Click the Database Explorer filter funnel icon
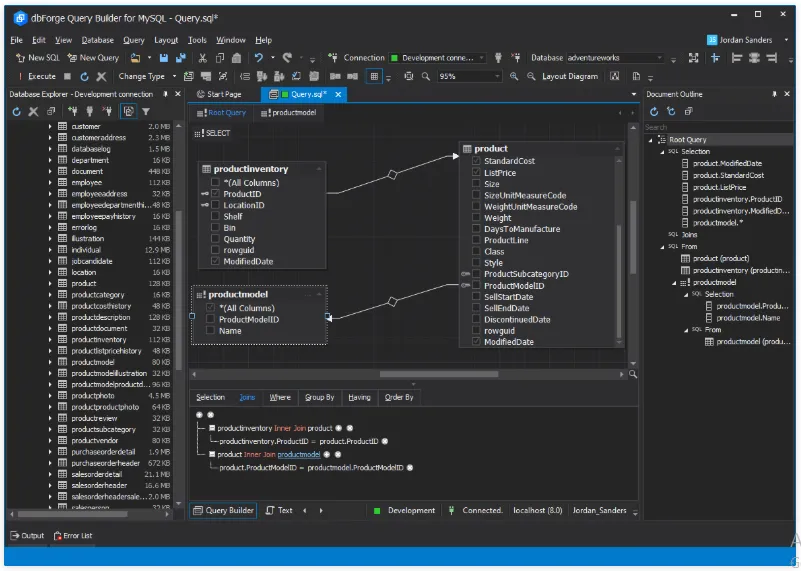The width and height of the screenshot is (801, 571). tap(146, 111)
